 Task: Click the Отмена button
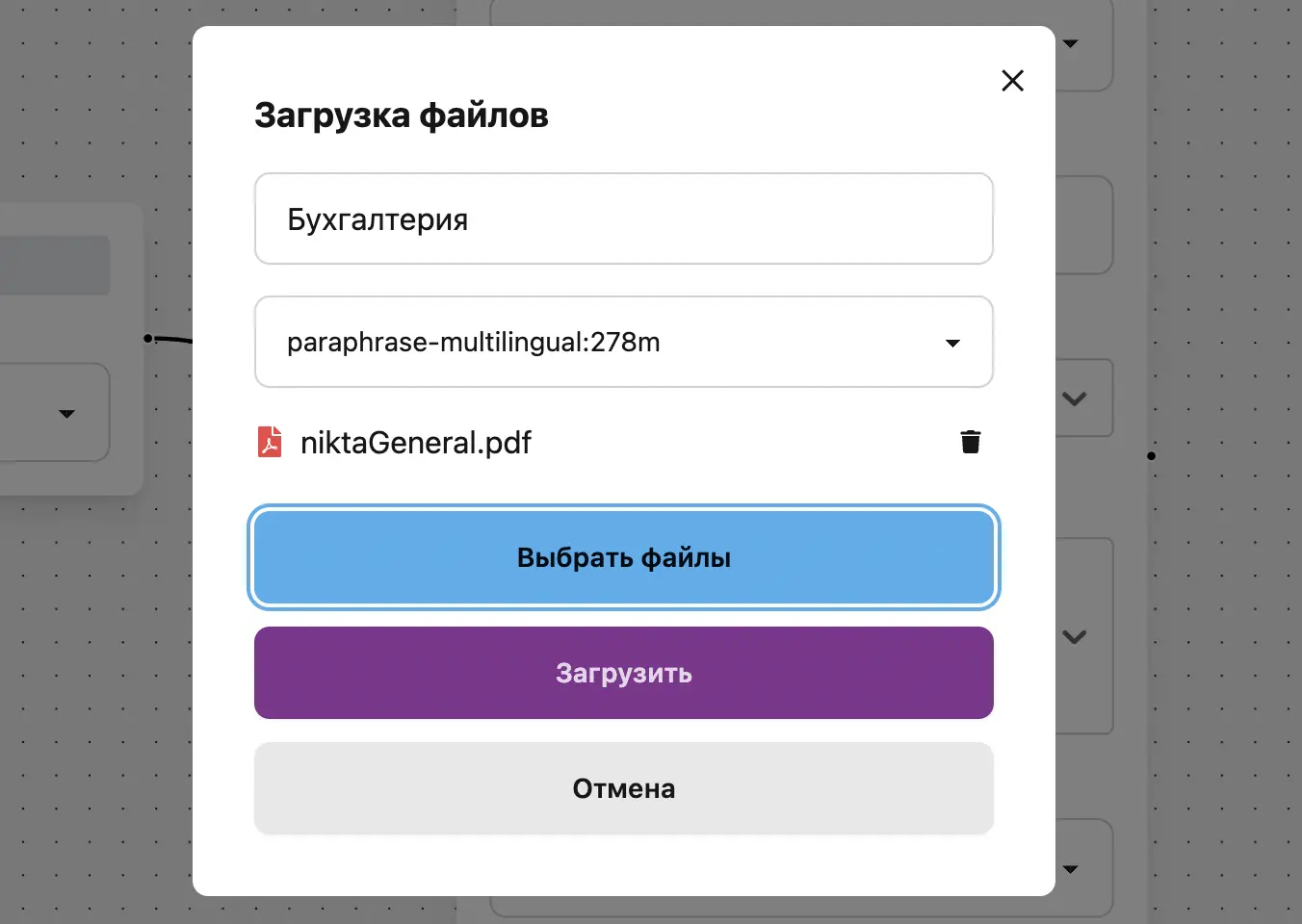(624, 788)
